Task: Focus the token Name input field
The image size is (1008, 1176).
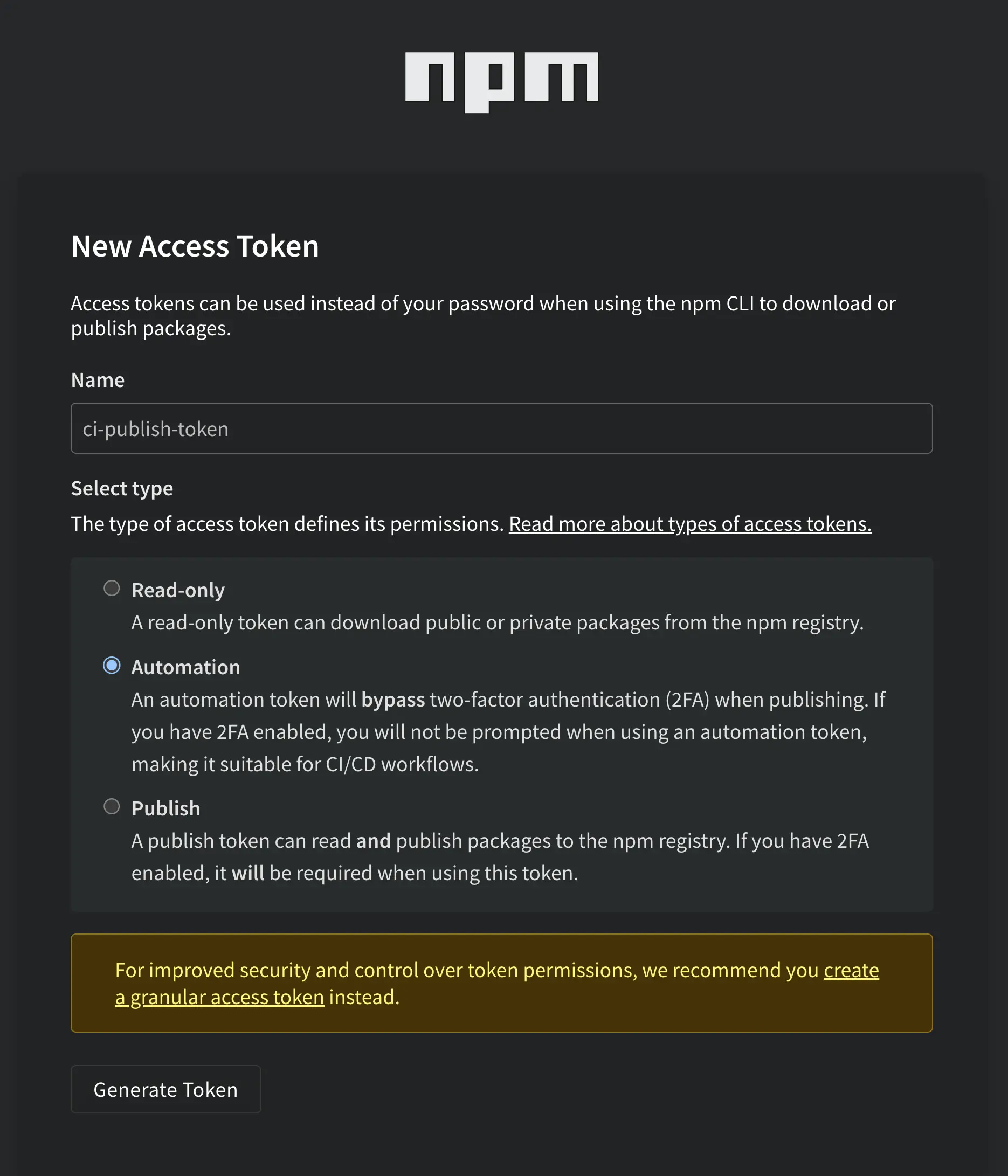Action: [501, 428]
